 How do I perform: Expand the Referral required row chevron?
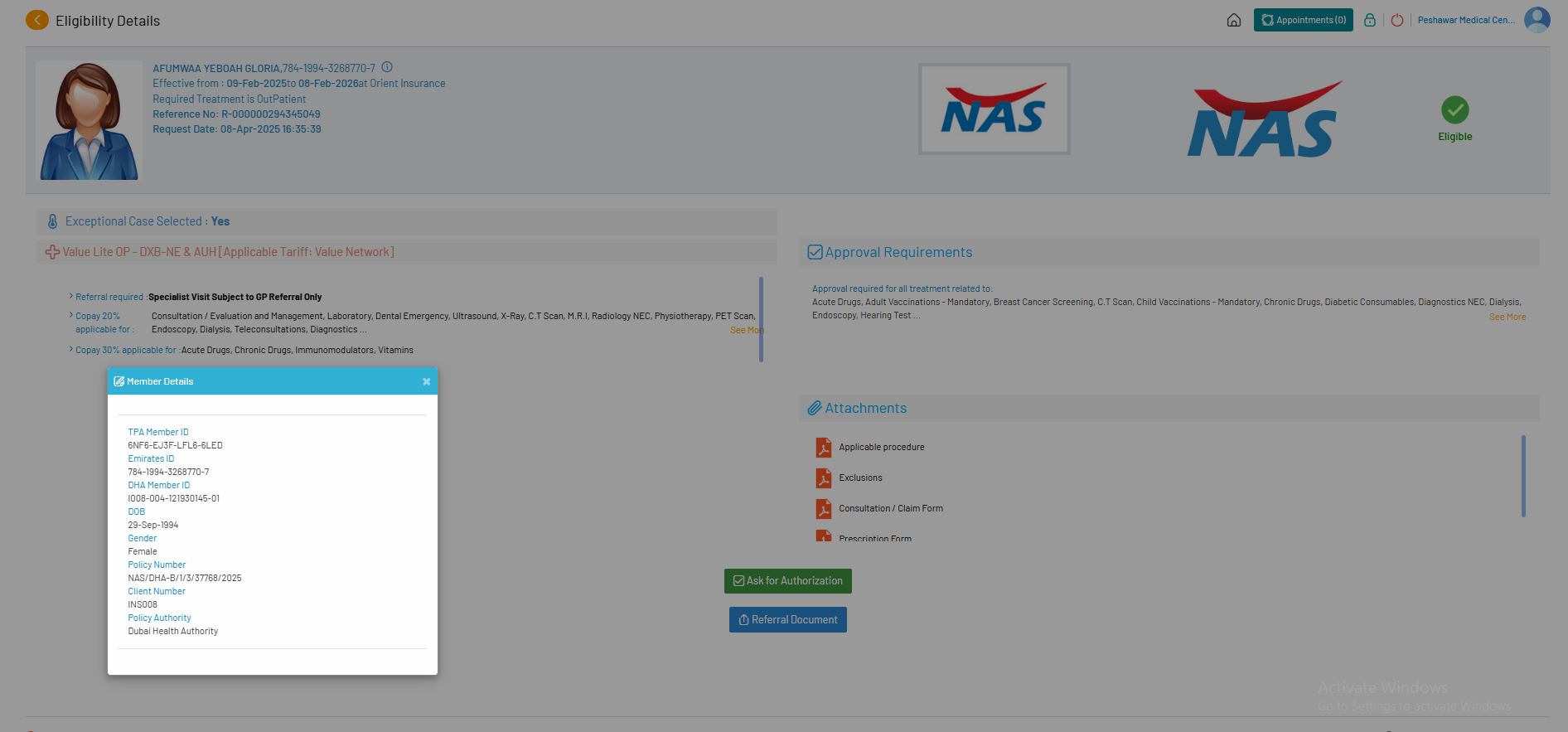coord(71,296)
